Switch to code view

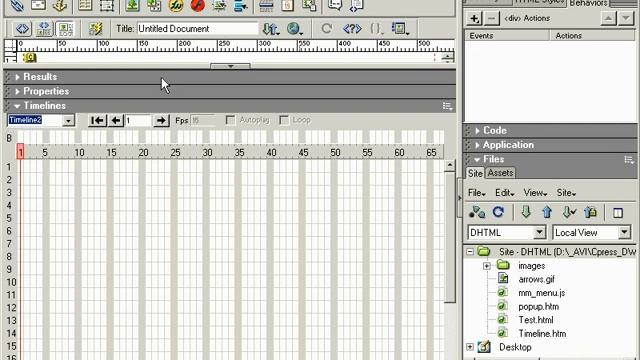(x=22, y=29)
